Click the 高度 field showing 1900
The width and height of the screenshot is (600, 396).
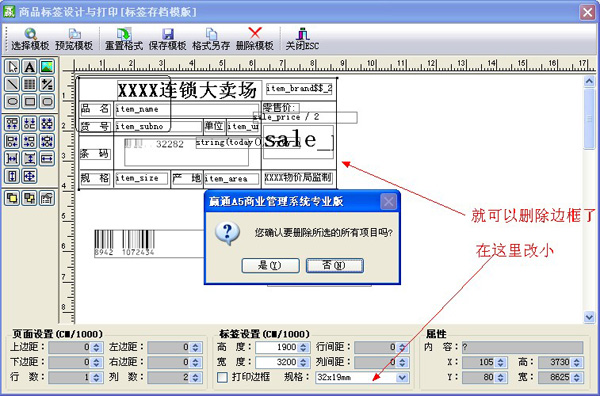(x=282, y=347)
